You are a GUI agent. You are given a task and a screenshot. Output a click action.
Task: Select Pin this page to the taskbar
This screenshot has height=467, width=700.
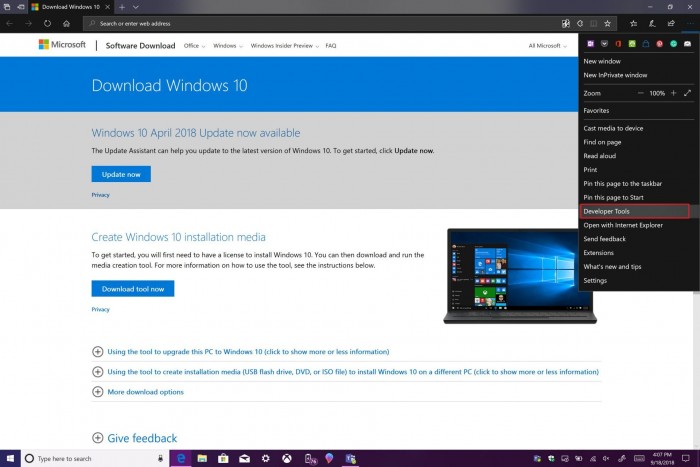point(622,183)
